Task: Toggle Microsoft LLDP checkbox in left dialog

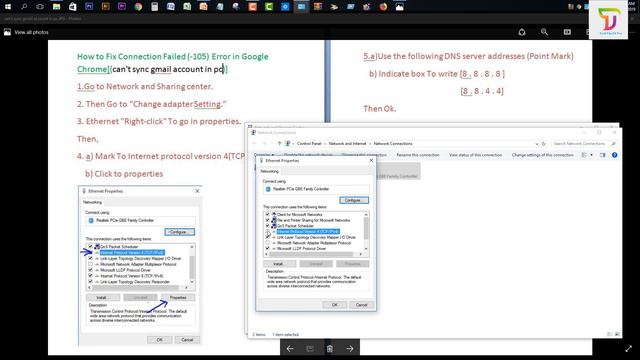Action: [x=90, y=270]
